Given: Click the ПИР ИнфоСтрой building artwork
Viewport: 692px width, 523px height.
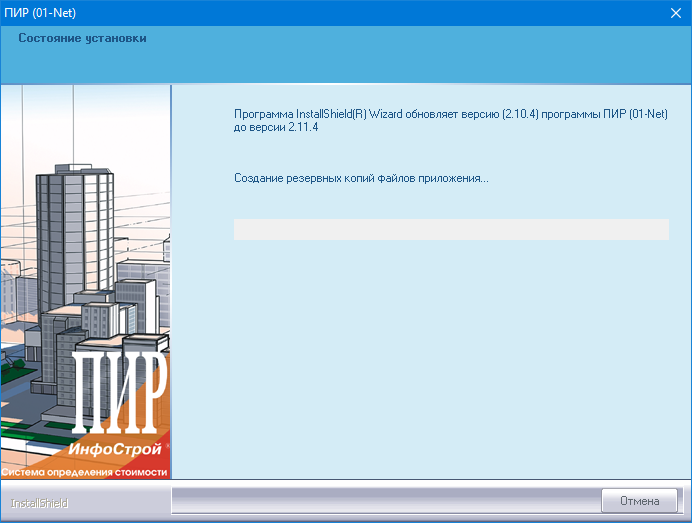Looking at the screenshot, I should click(x=86, y=282).
